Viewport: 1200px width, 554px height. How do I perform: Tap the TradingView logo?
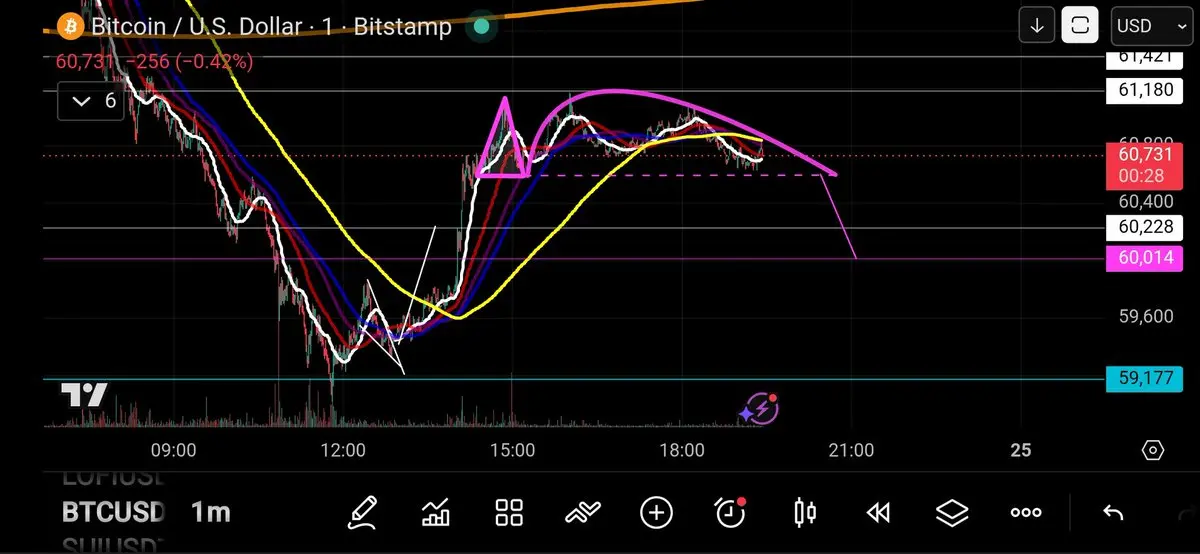(x=84, y=396)
